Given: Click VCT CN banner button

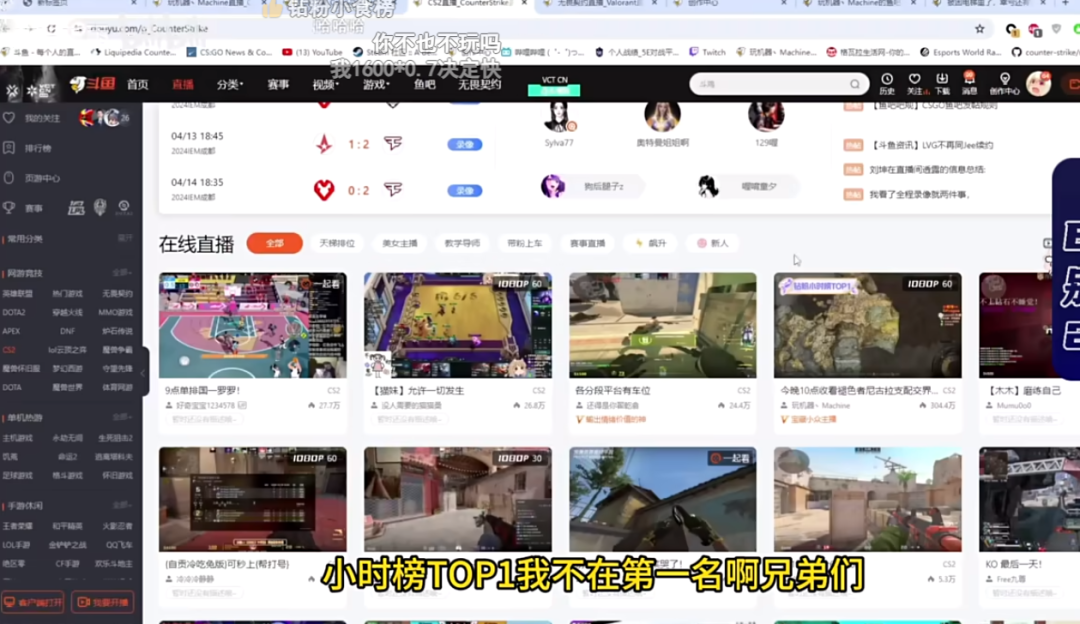Looking at the screenshot, I should pos(554,85).
